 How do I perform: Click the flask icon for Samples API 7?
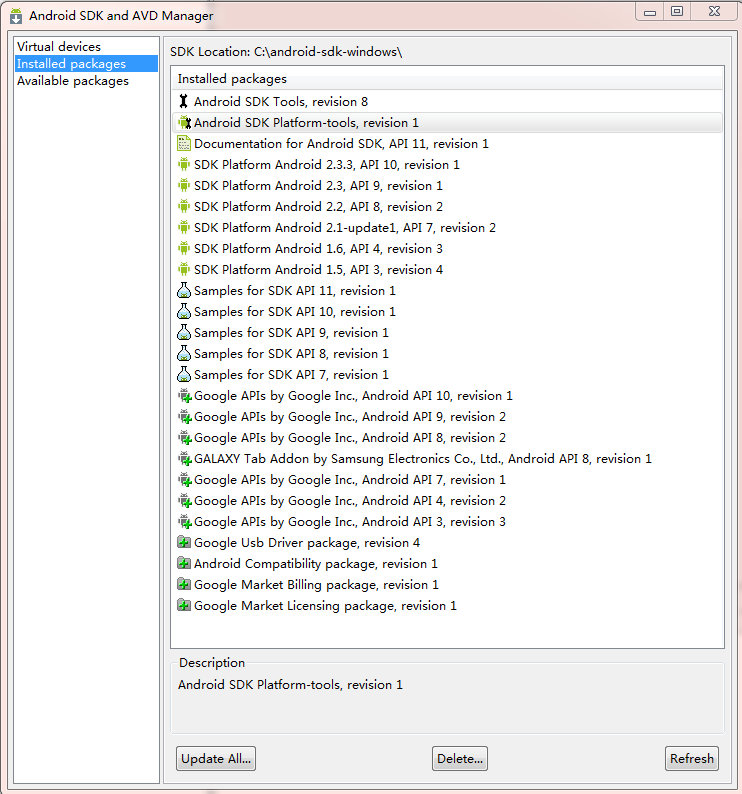tap(184, 374)
